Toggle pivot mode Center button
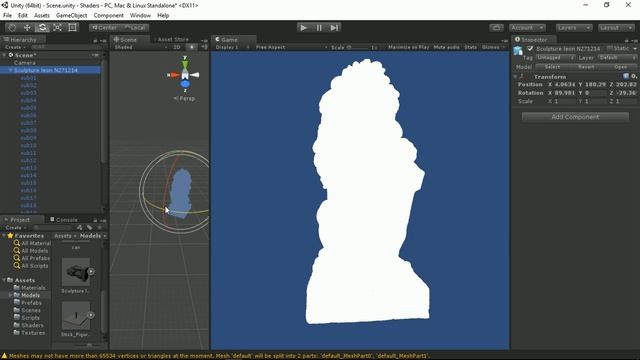The height and width of the screenshot is (360, 640). click(x=104, y=28)
